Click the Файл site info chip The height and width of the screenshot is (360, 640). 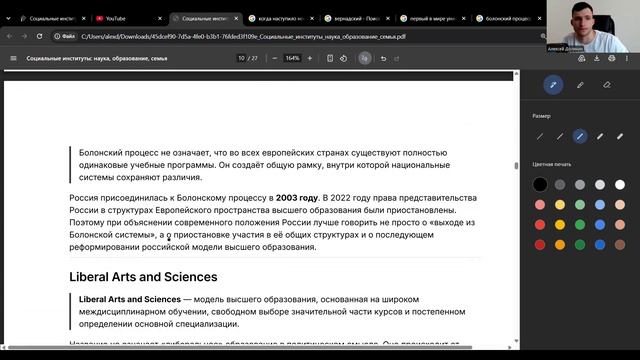(x=65, y=36)
